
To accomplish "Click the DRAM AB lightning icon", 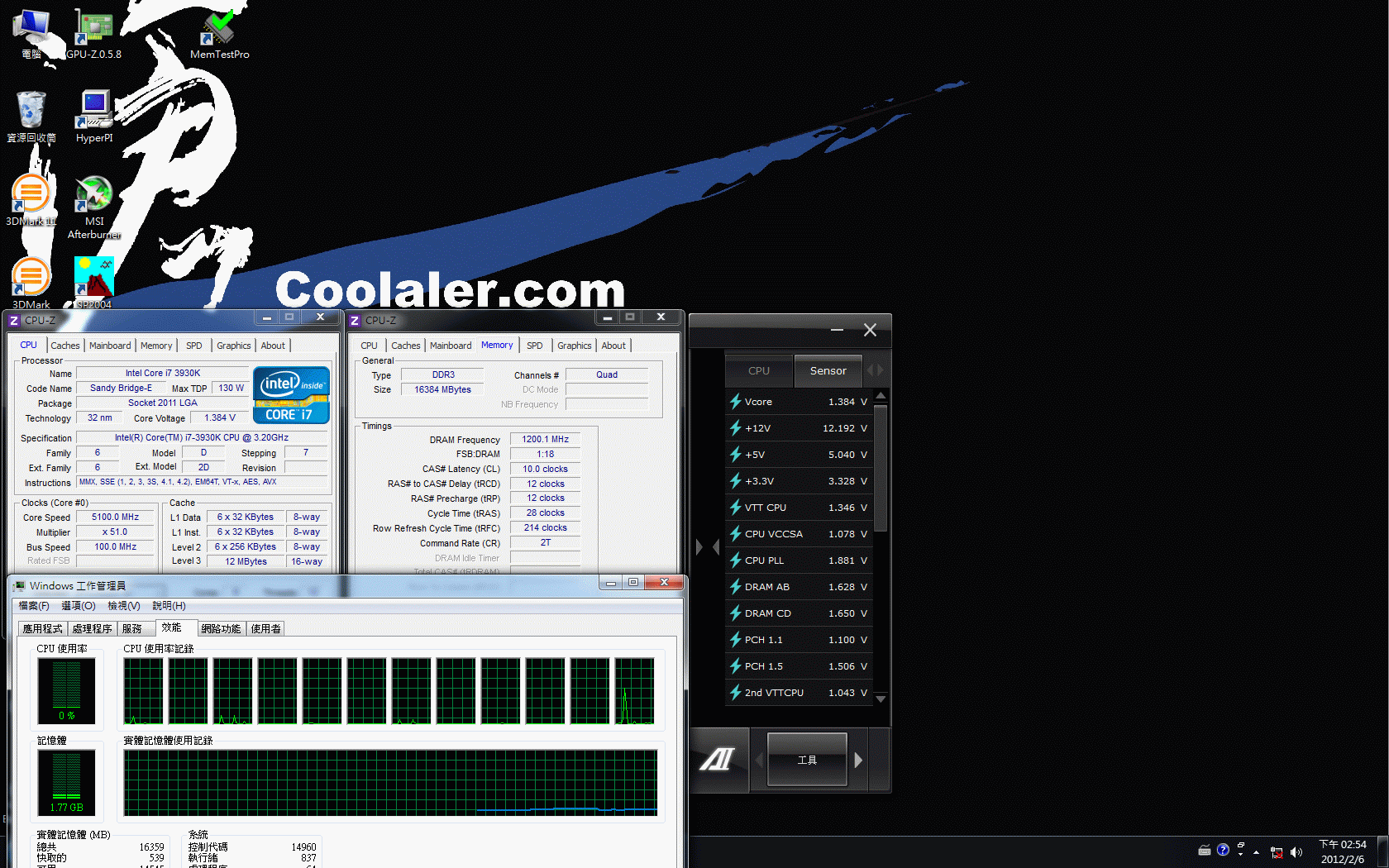I will click(735, 587).
